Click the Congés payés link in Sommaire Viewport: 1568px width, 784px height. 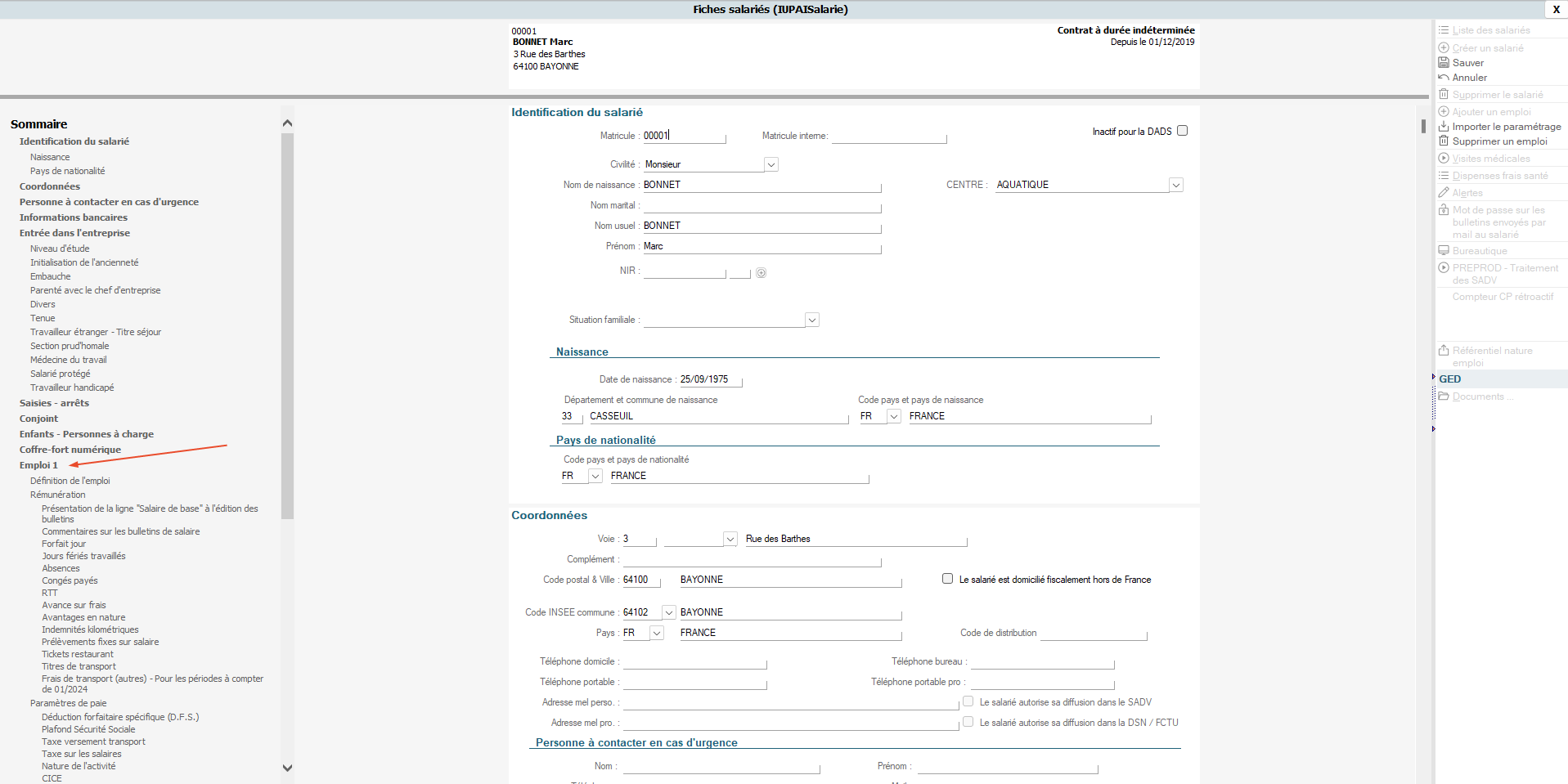click(x=70, y=580)
